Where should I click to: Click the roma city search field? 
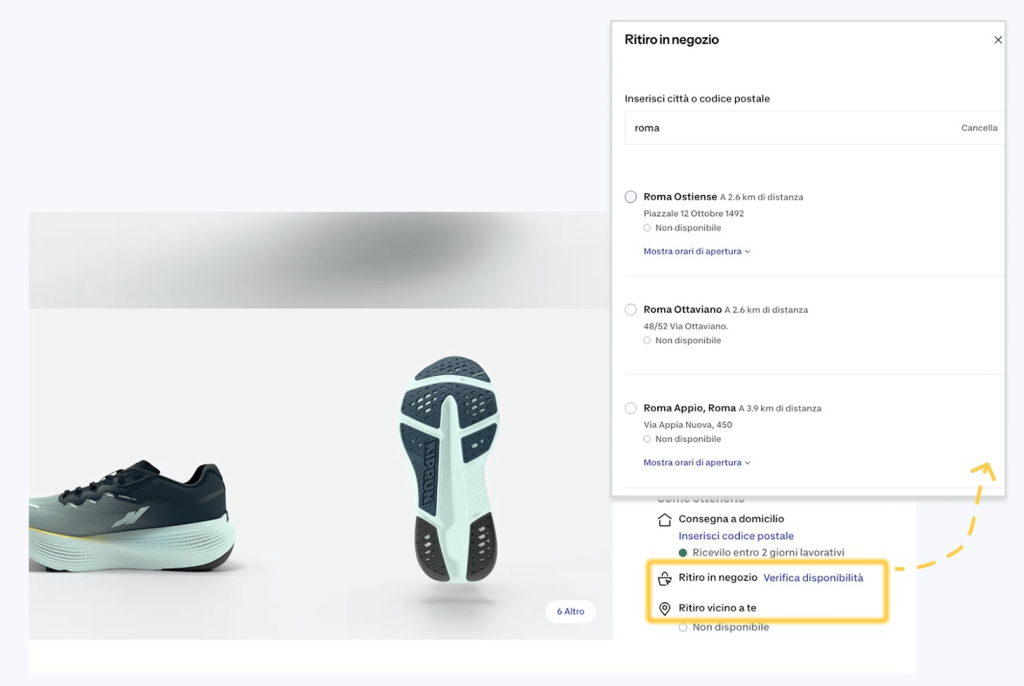tap(700, 127)
